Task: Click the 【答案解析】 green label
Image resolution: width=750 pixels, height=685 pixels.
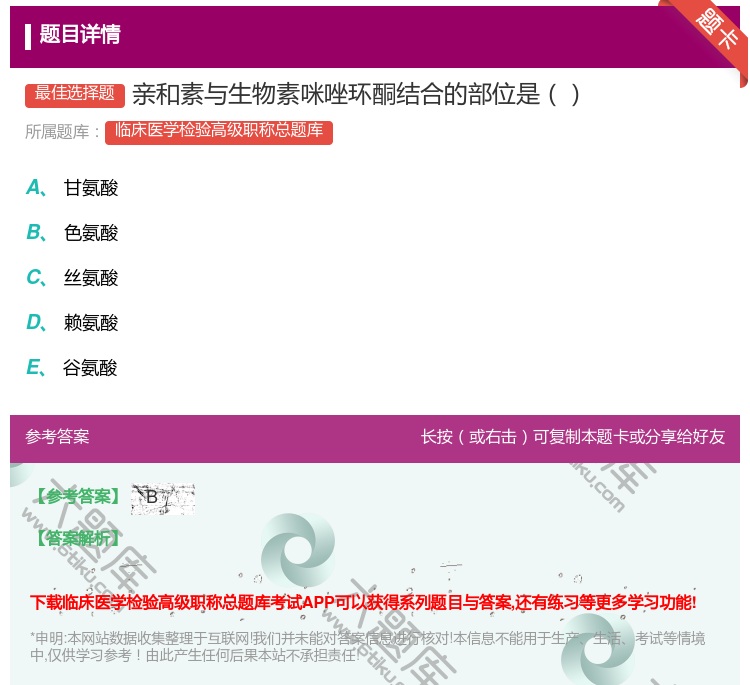Action: (x=79, y=539)
